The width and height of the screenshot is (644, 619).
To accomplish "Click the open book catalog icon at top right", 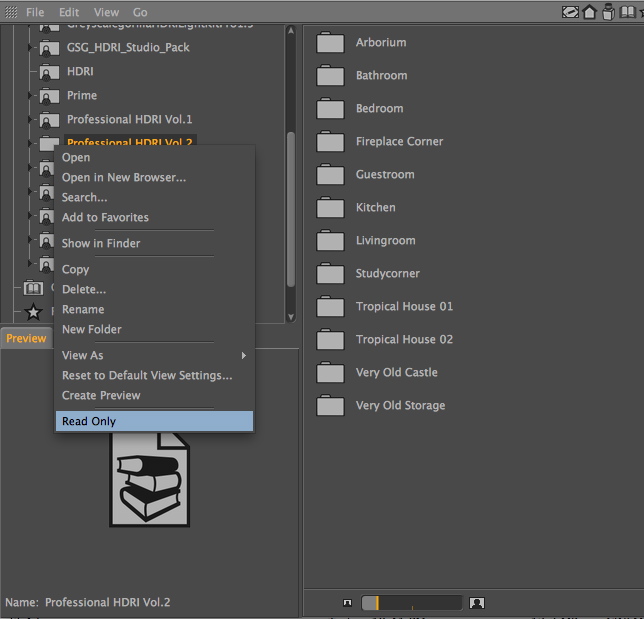I will click(628, 12).
